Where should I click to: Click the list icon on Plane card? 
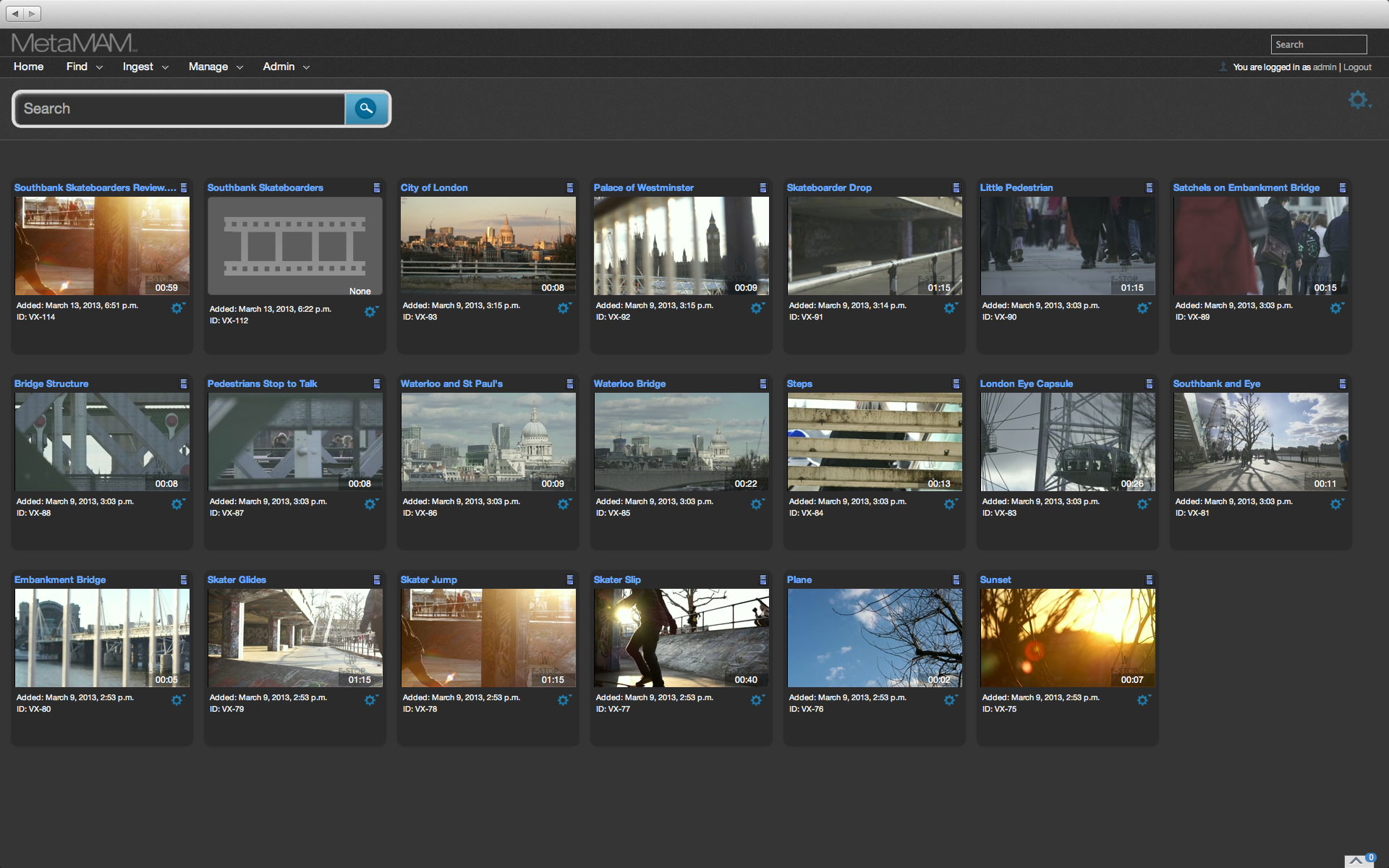[956, 579]
